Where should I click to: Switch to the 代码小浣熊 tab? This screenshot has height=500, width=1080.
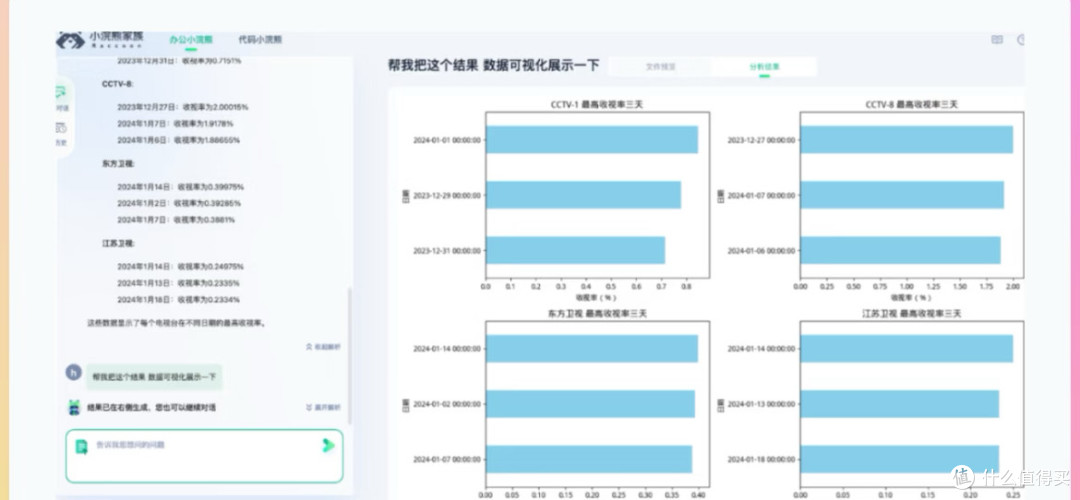tap(260, 39)
